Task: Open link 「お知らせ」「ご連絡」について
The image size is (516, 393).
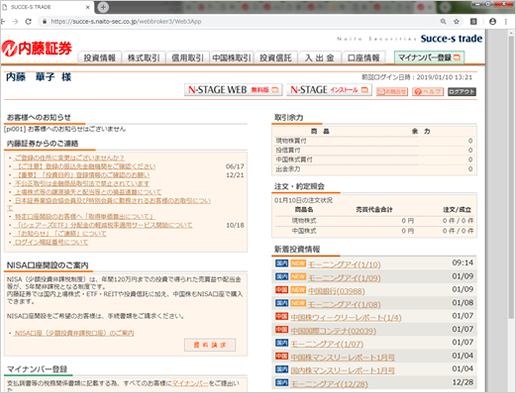Action: coord(60,234)
